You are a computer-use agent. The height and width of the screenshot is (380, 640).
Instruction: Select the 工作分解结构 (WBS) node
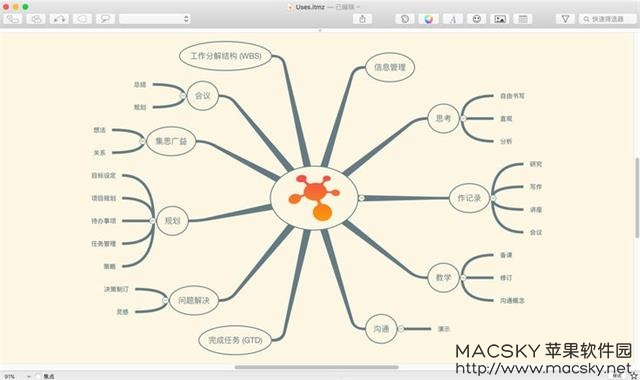point(226,56)
